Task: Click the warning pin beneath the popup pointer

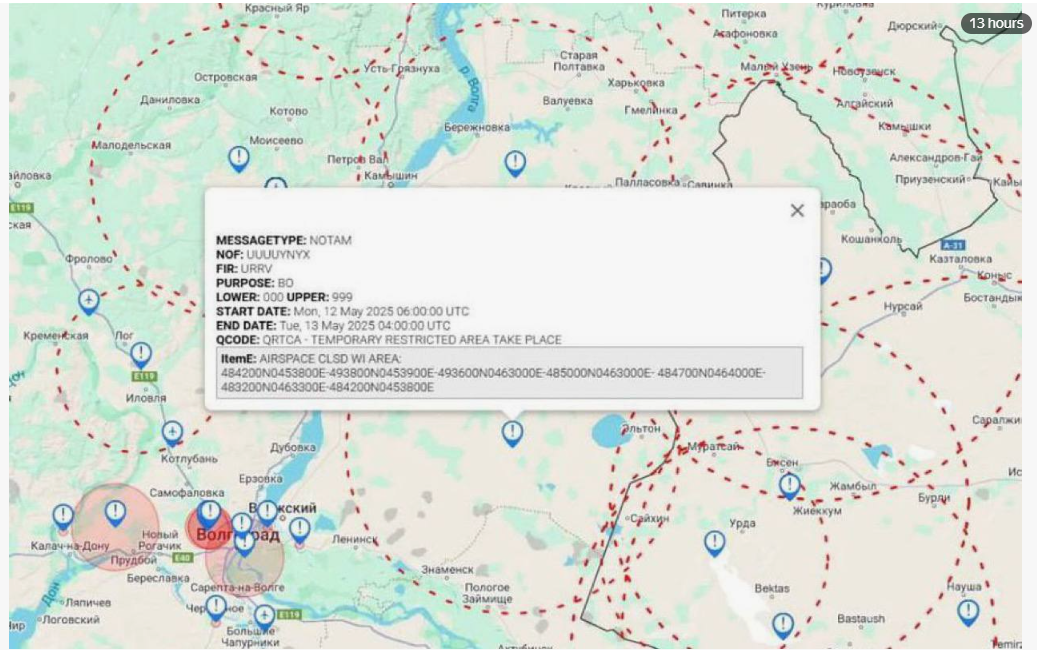Action: point(512,434)
